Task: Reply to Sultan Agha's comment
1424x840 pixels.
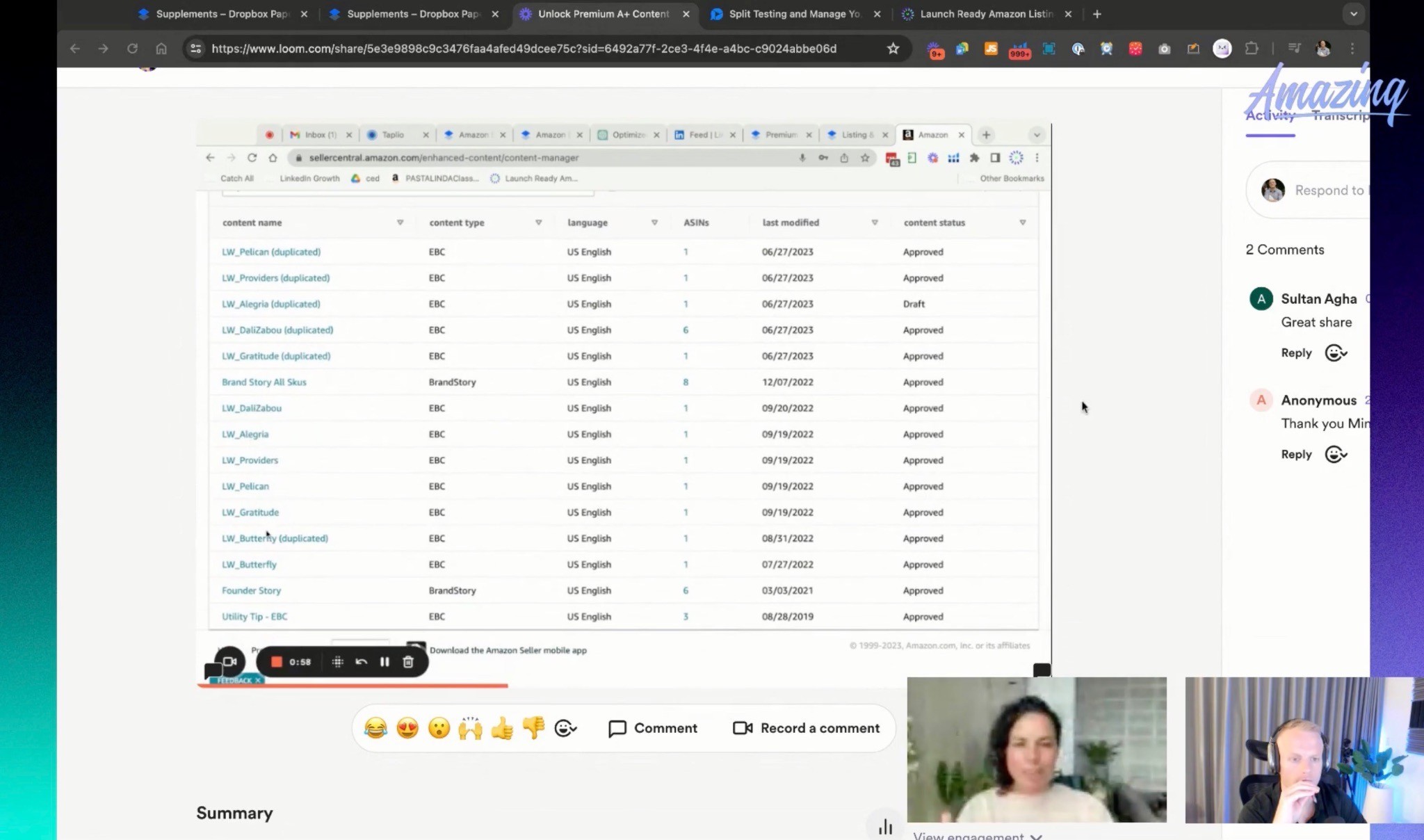Action: pyautogui.click(x=1296, y=353)
